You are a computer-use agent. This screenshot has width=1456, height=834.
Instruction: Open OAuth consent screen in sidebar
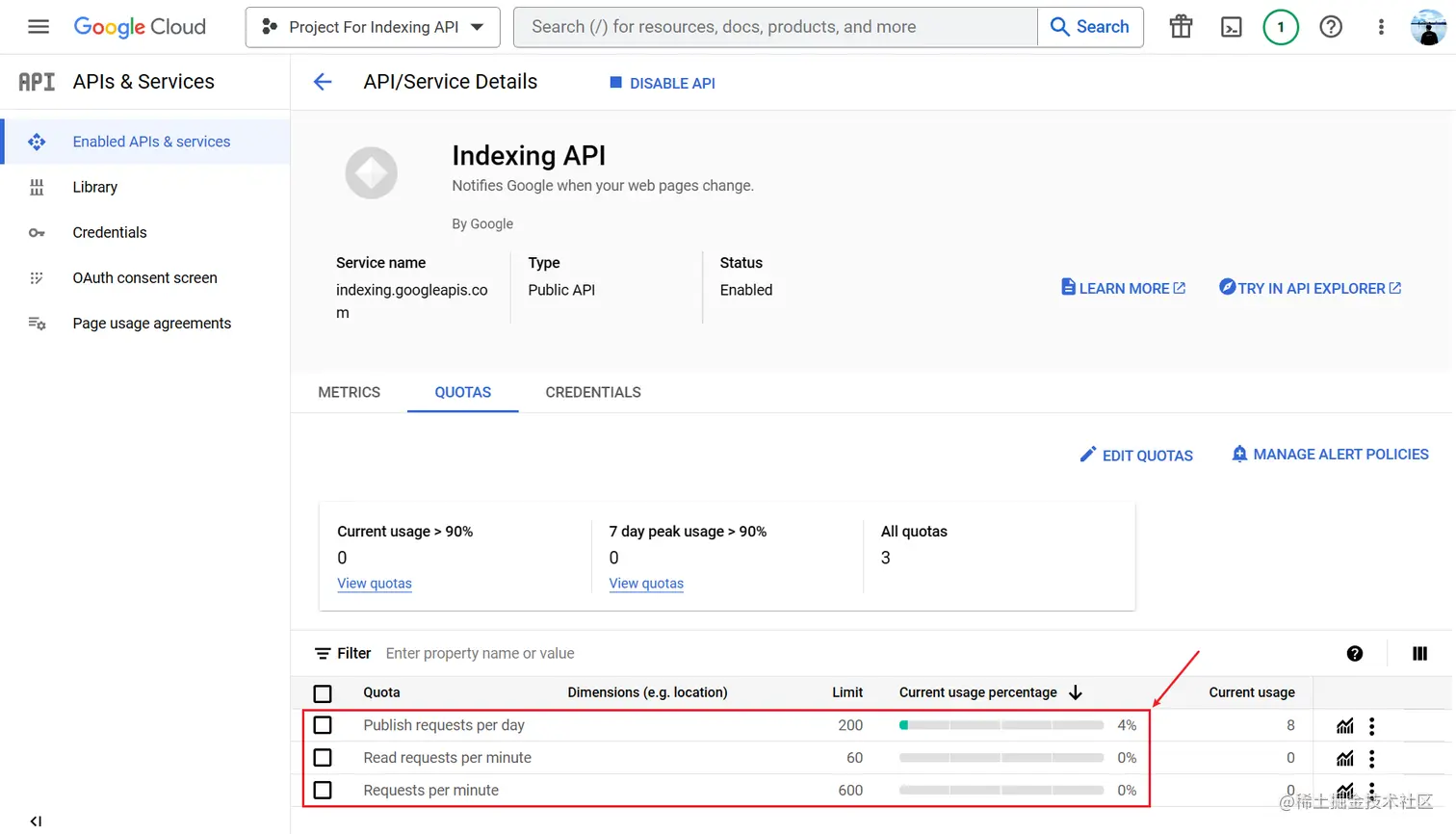point(145,277)
